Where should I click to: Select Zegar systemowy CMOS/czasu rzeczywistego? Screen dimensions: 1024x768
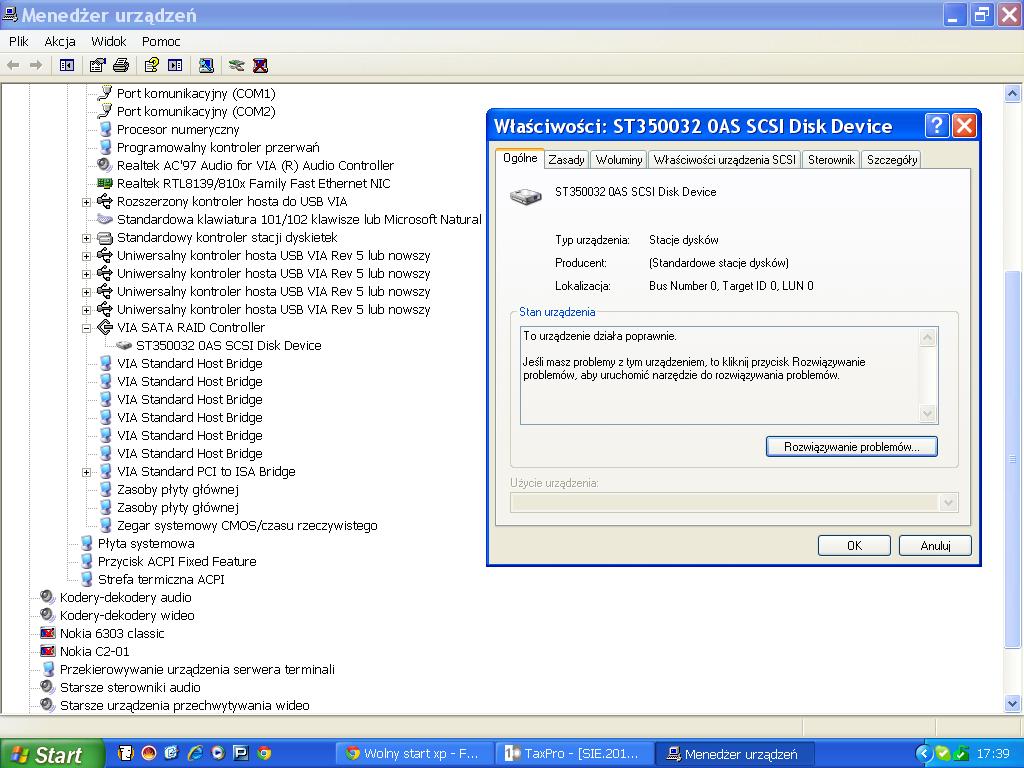coord(247,526)
